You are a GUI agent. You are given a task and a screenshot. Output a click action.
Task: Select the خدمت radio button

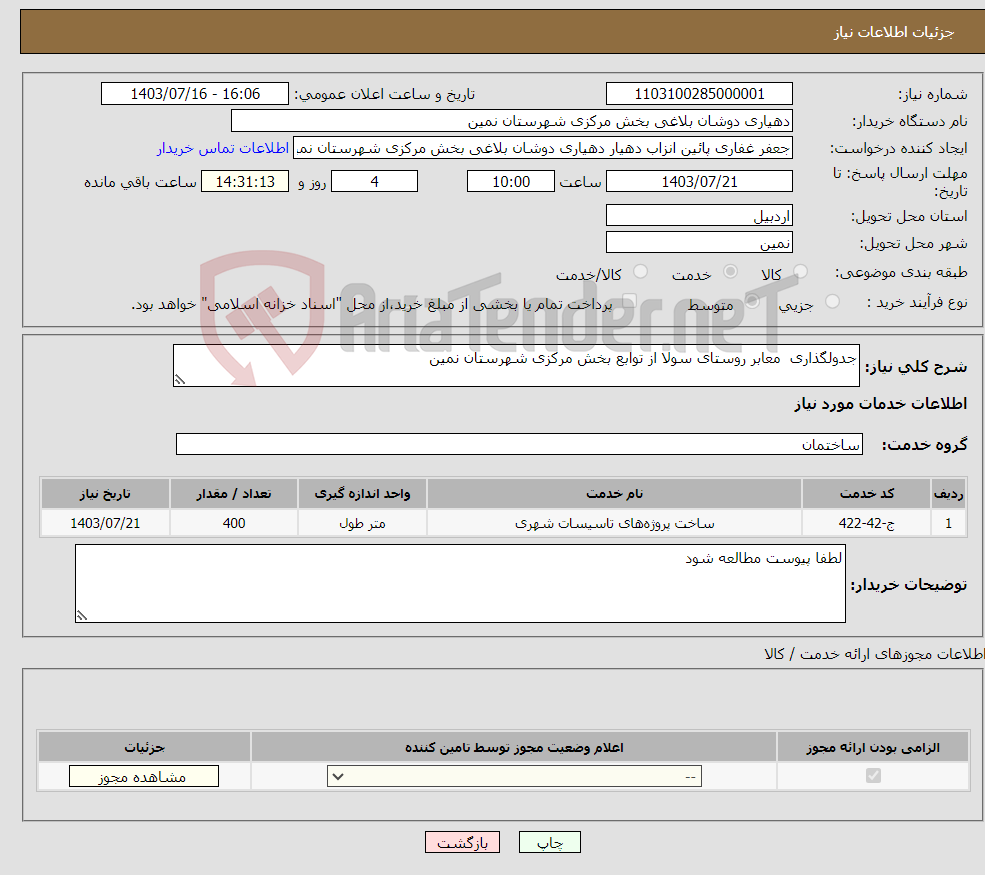click(x=730, y=272)
